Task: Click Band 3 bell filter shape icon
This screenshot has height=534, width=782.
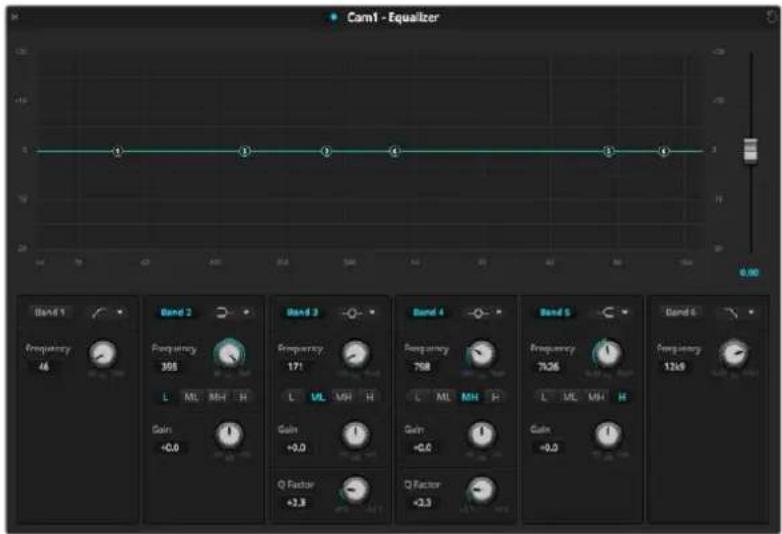Action: (352, 313)
